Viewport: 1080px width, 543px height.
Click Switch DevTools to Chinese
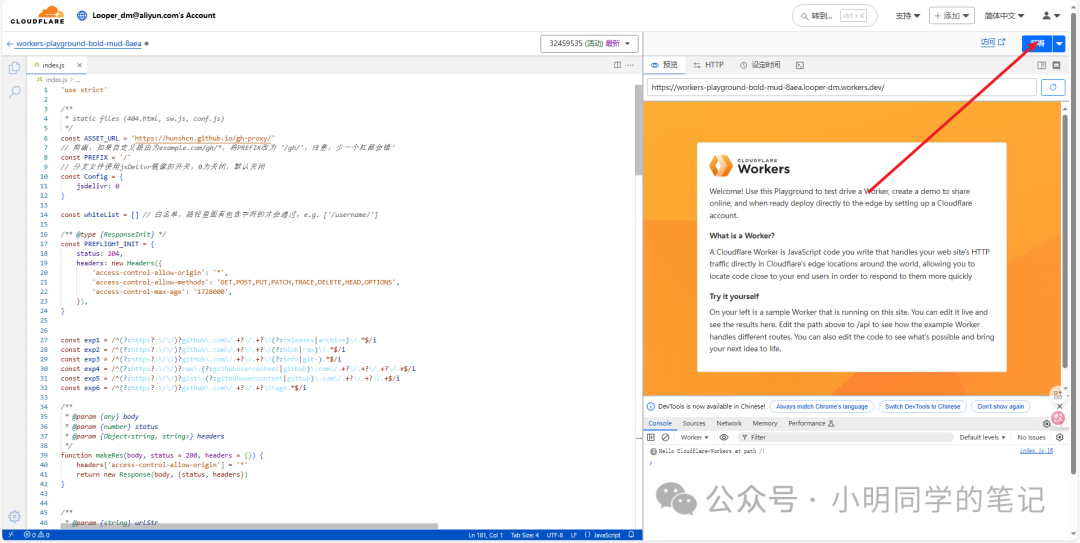click(x=922, y=407)
